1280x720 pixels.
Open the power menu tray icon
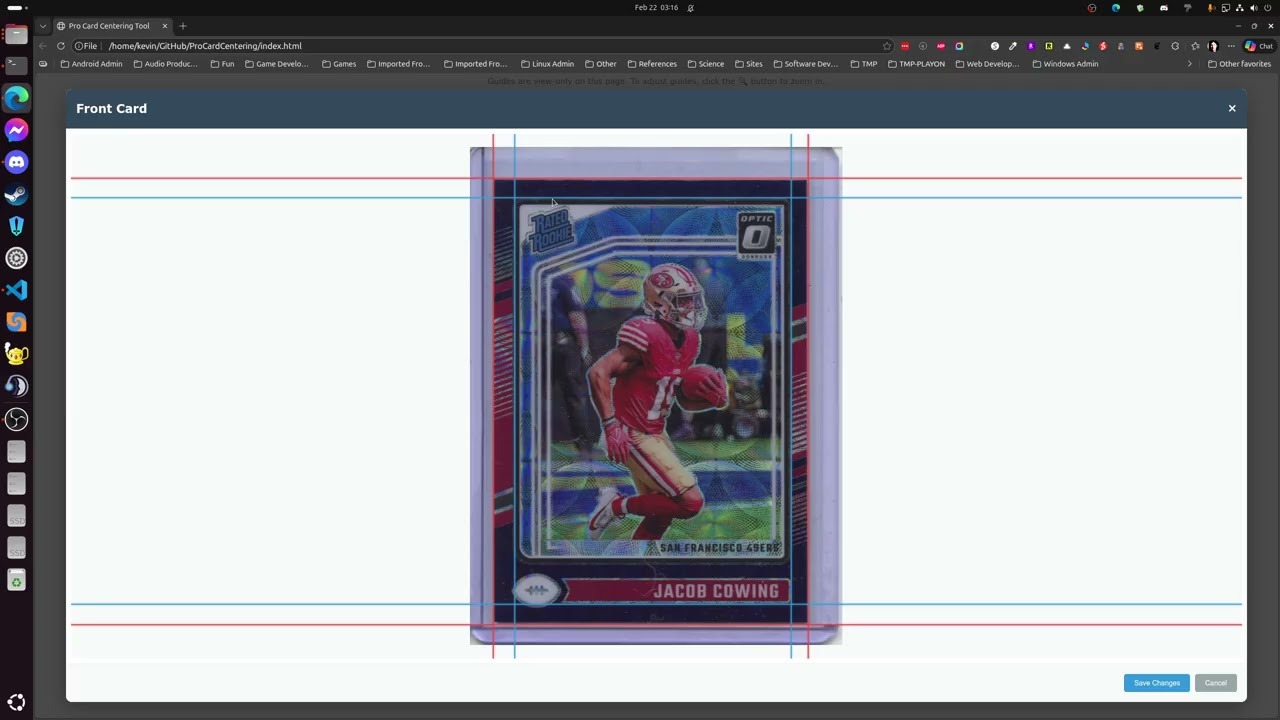pyautogui.click(x=1267, y=8)
